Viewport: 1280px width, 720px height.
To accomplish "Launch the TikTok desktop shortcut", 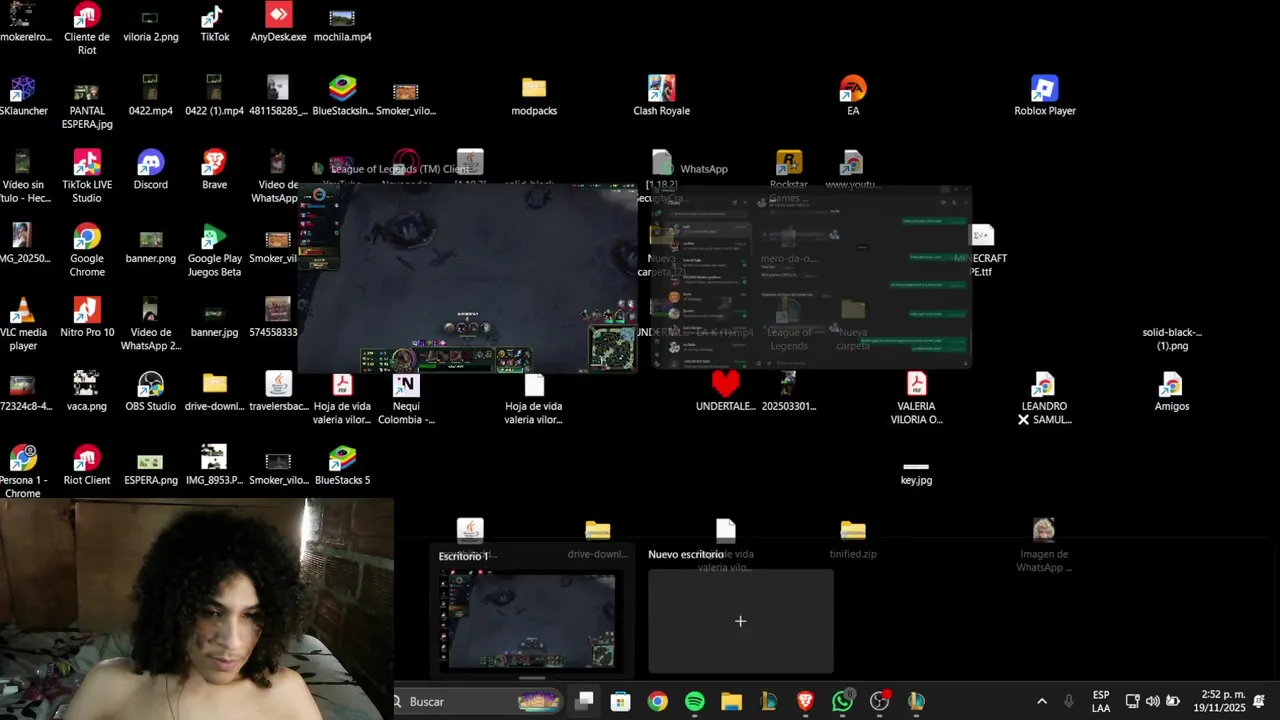I will [214, 24].
